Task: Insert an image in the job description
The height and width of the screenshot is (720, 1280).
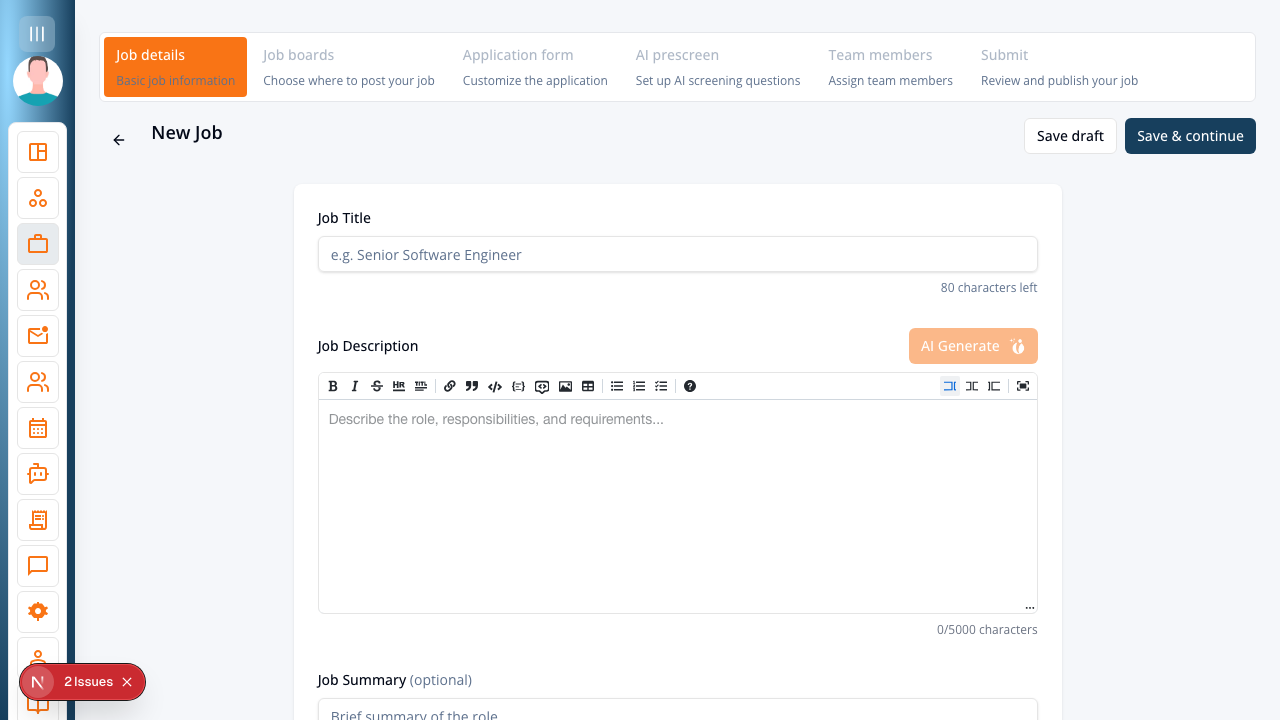Action: tap(566, 386)
